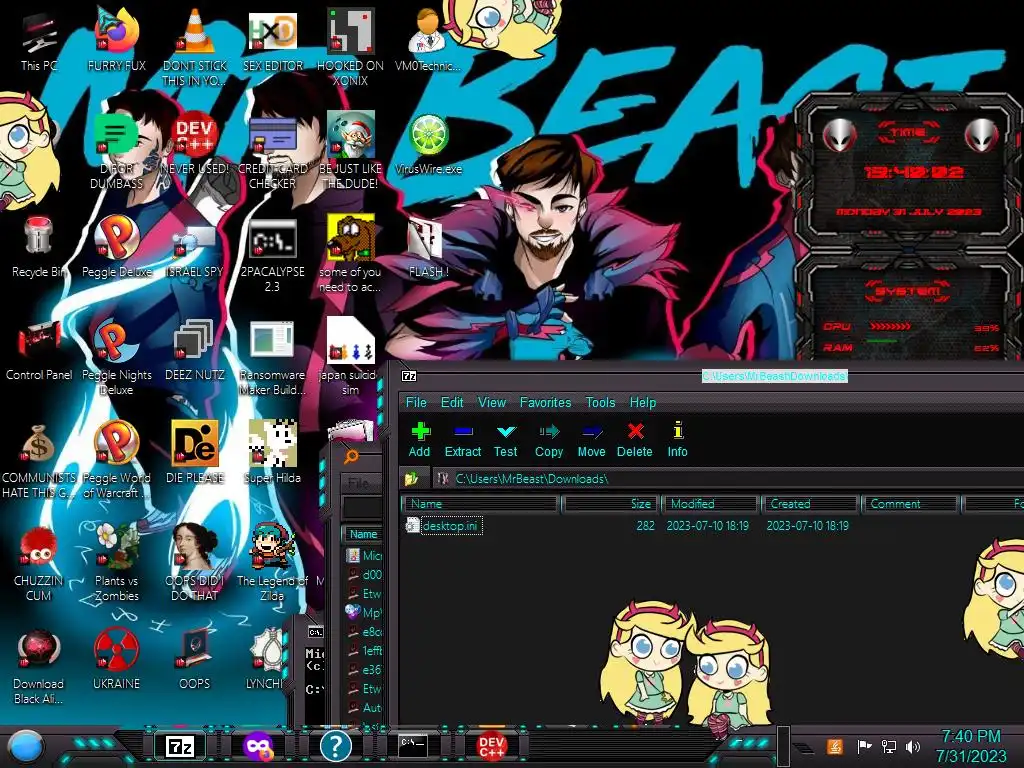Open the Tools menu in 7-Zip
The width and height of the screenshot is (1024, 768).
pyautogui.click(x=600, y=402)
